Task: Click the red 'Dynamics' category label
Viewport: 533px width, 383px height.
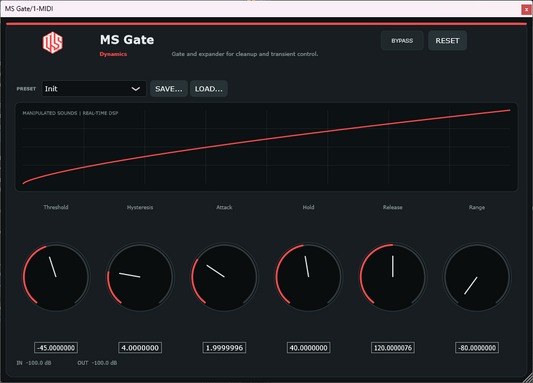Action: click(113, 54)
